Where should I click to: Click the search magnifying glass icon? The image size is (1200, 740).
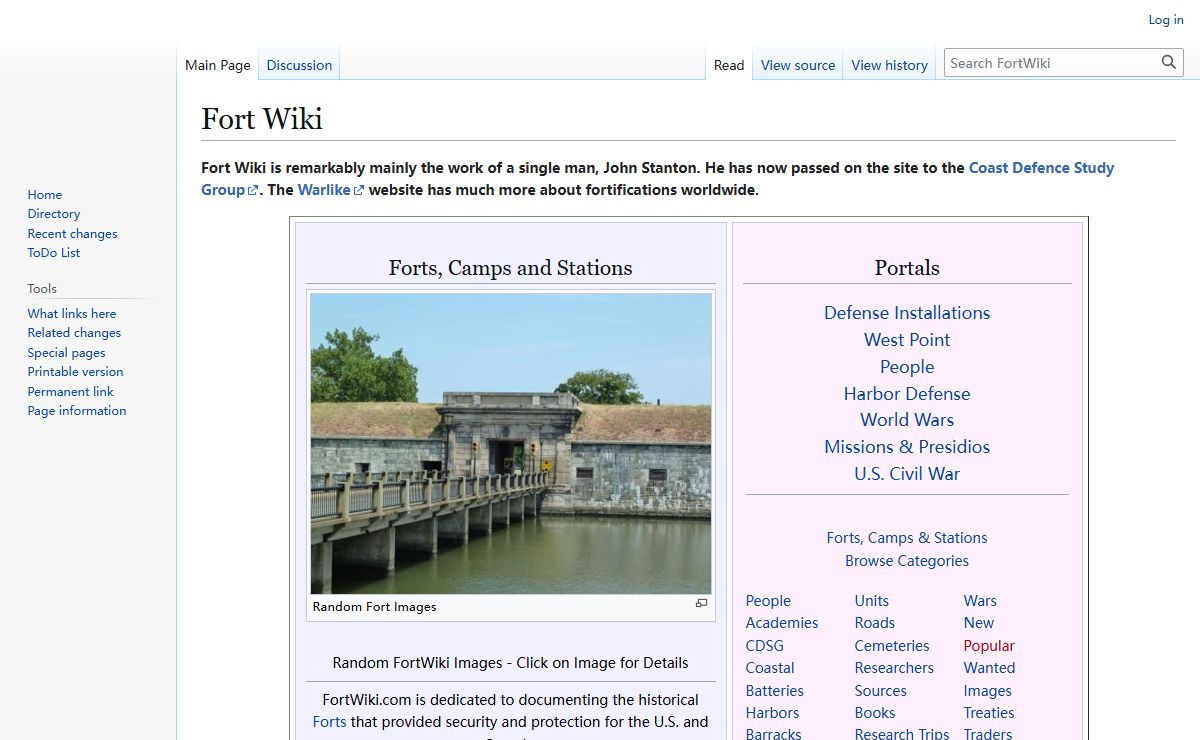click(x=1168, y=63)
